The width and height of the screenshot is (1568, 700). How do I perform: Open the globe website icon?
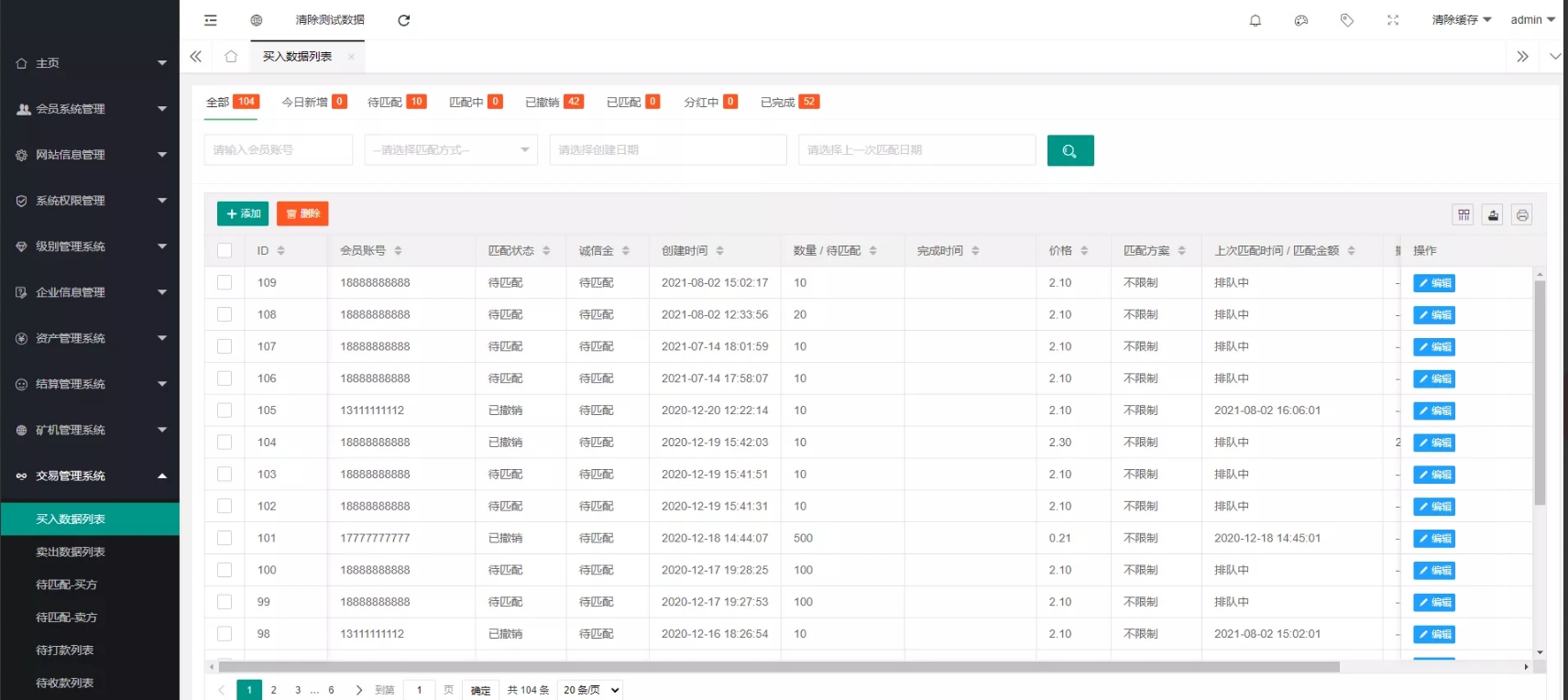tap(257, 20)
